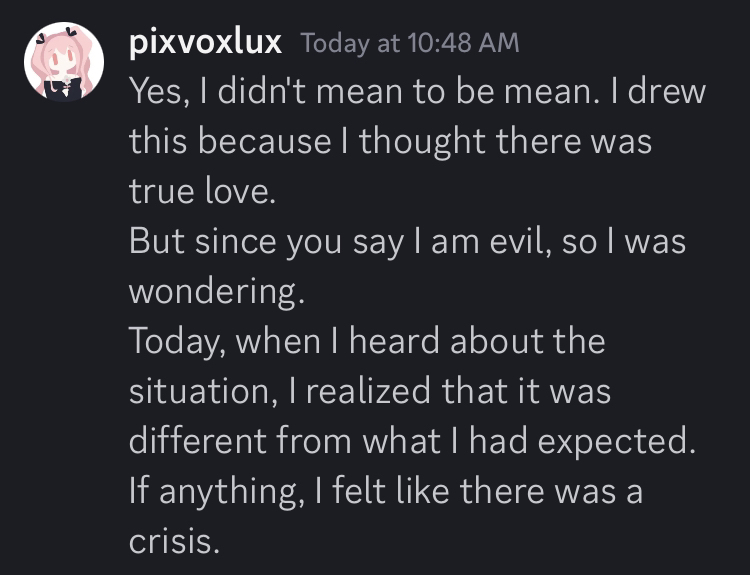Click the phrase 'true love.'
Image resolution: width=750 pixels, height=575 pixels.
(x=202, y=191)
